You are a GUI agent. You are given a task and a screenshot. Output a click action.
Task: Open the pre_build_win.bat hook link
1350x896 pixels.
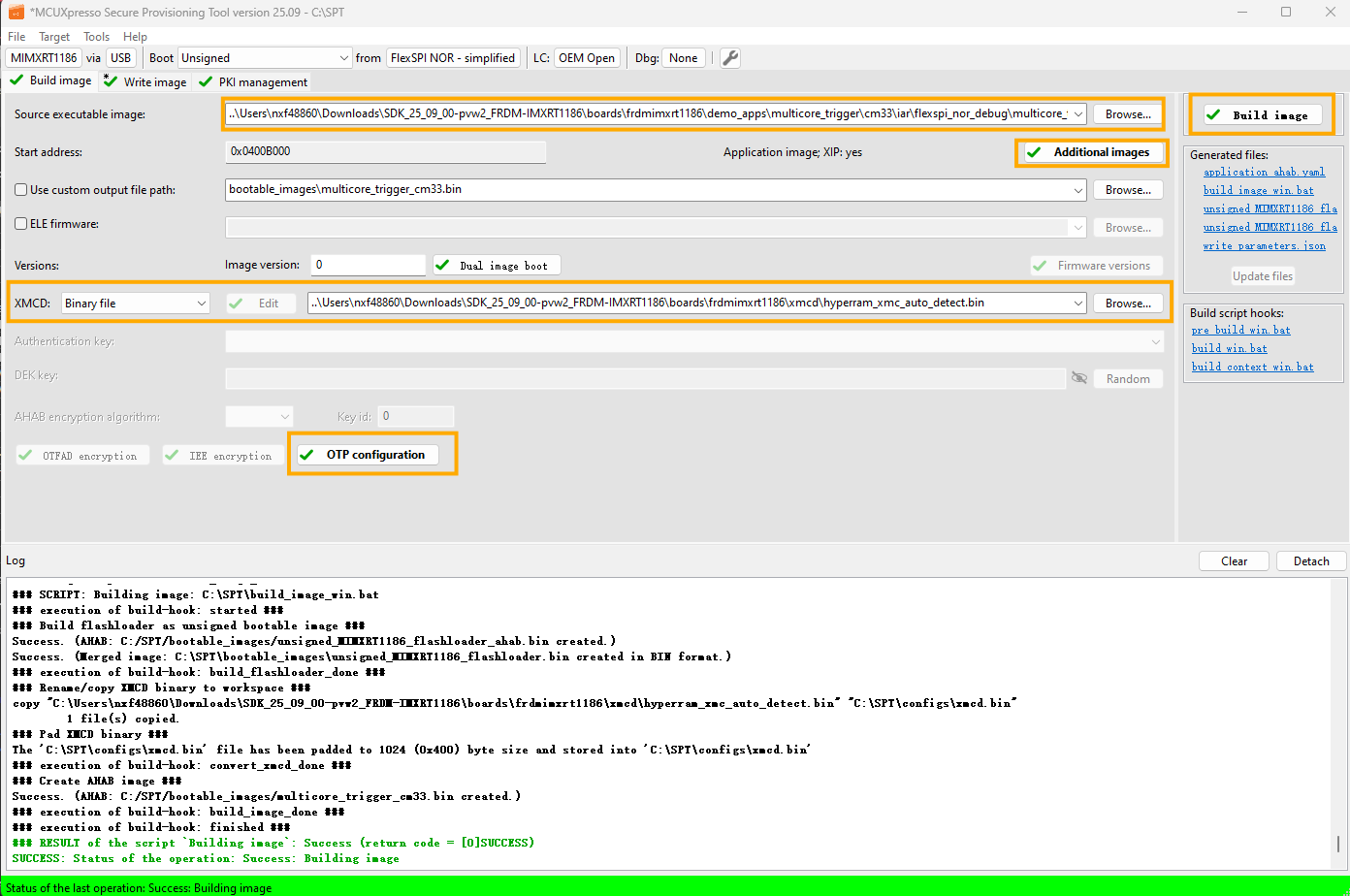pyautogui.click(x=1240, y=330)
